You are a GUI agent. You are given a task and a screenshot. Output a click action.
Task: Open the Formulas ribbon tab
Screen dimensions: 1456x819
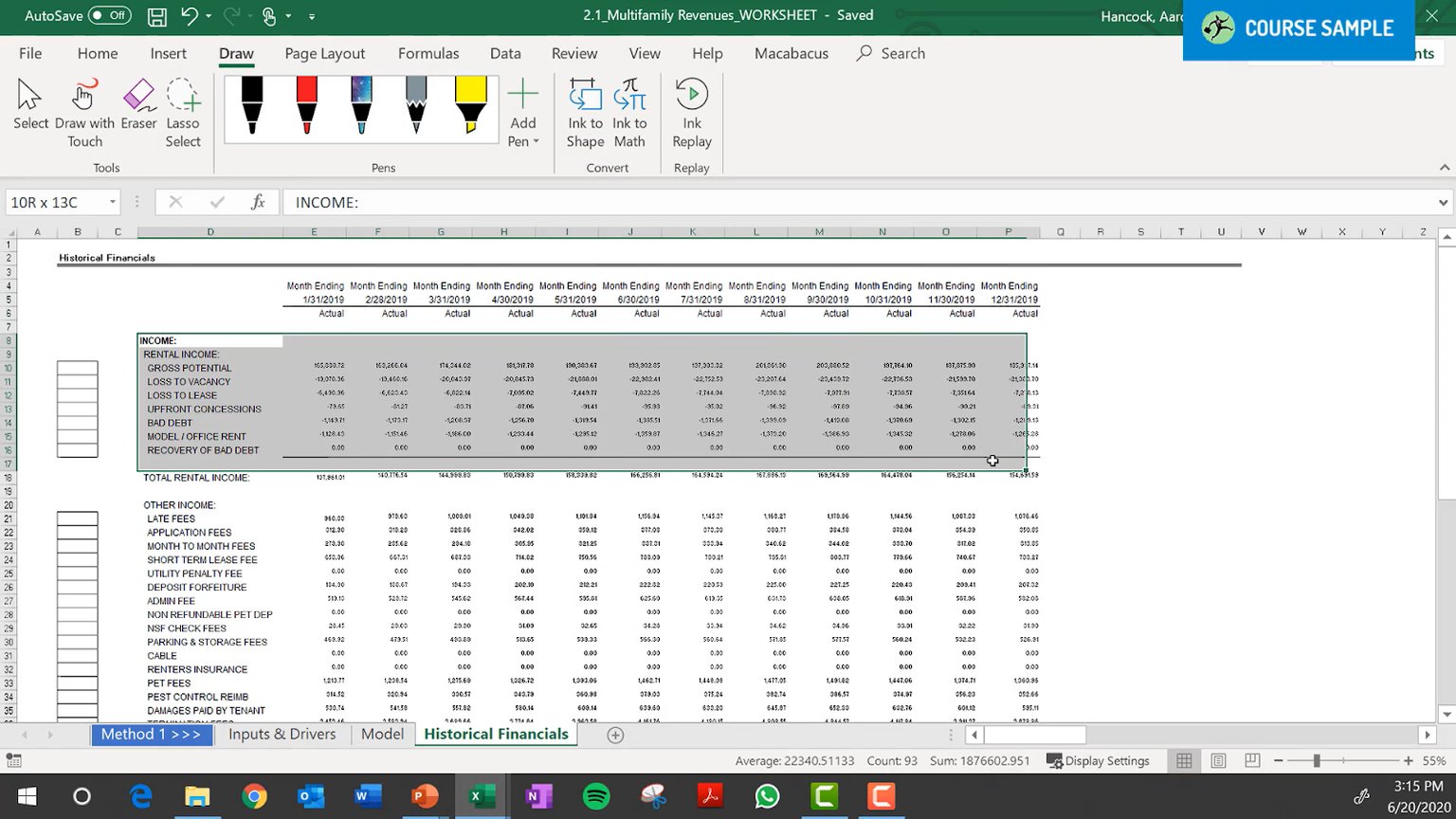(428, 53)
